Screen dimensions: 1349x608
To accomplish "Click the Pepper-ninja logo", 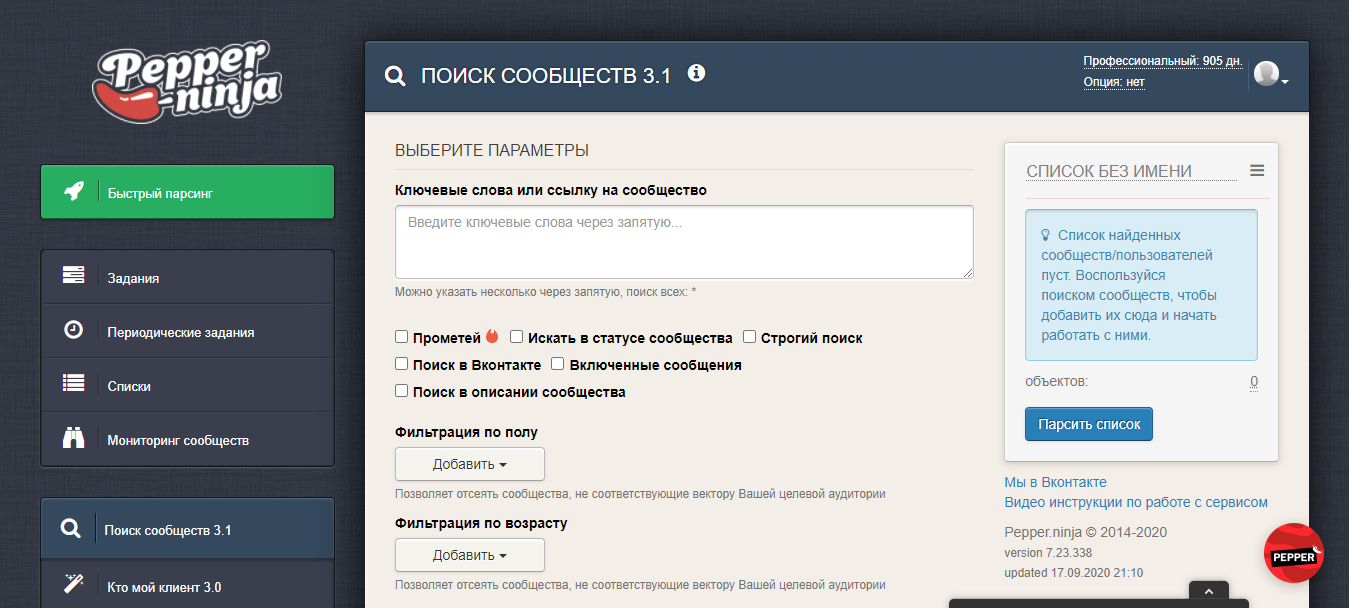I will pyautogui.click(x=188, y=81).
